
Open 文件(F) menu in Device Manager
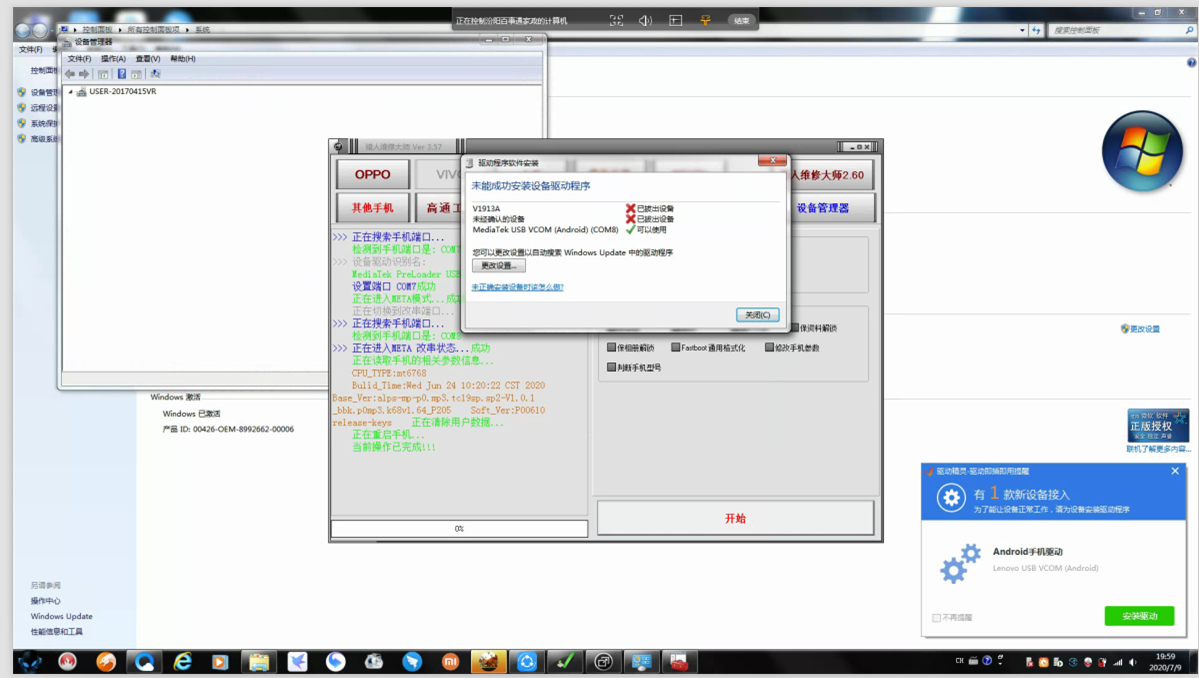click(x=79, y=59)
